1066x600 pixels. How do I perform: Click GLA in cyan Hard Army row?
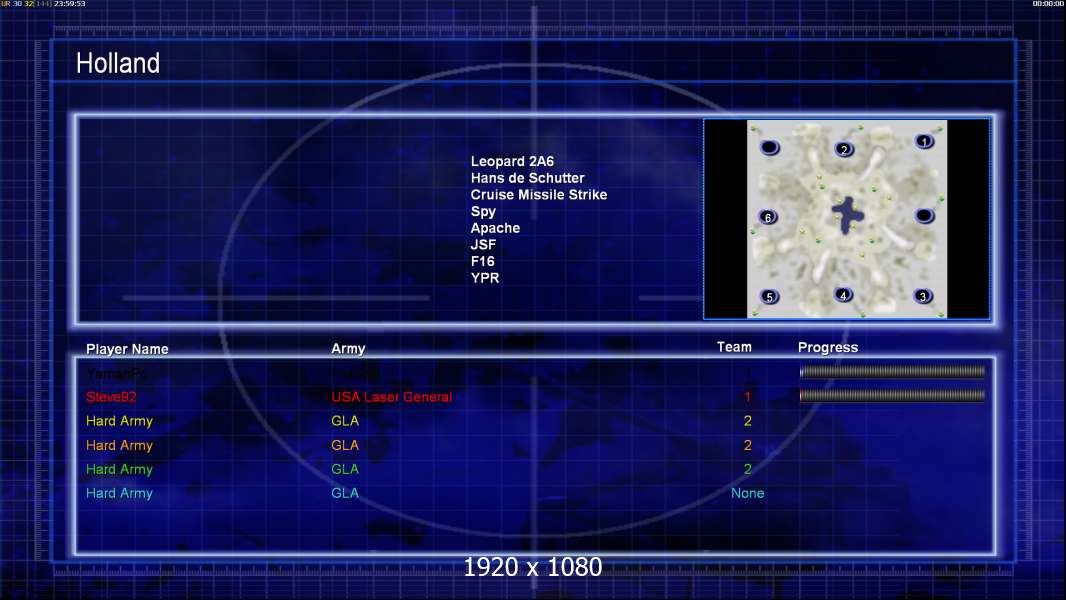point(345,493)
